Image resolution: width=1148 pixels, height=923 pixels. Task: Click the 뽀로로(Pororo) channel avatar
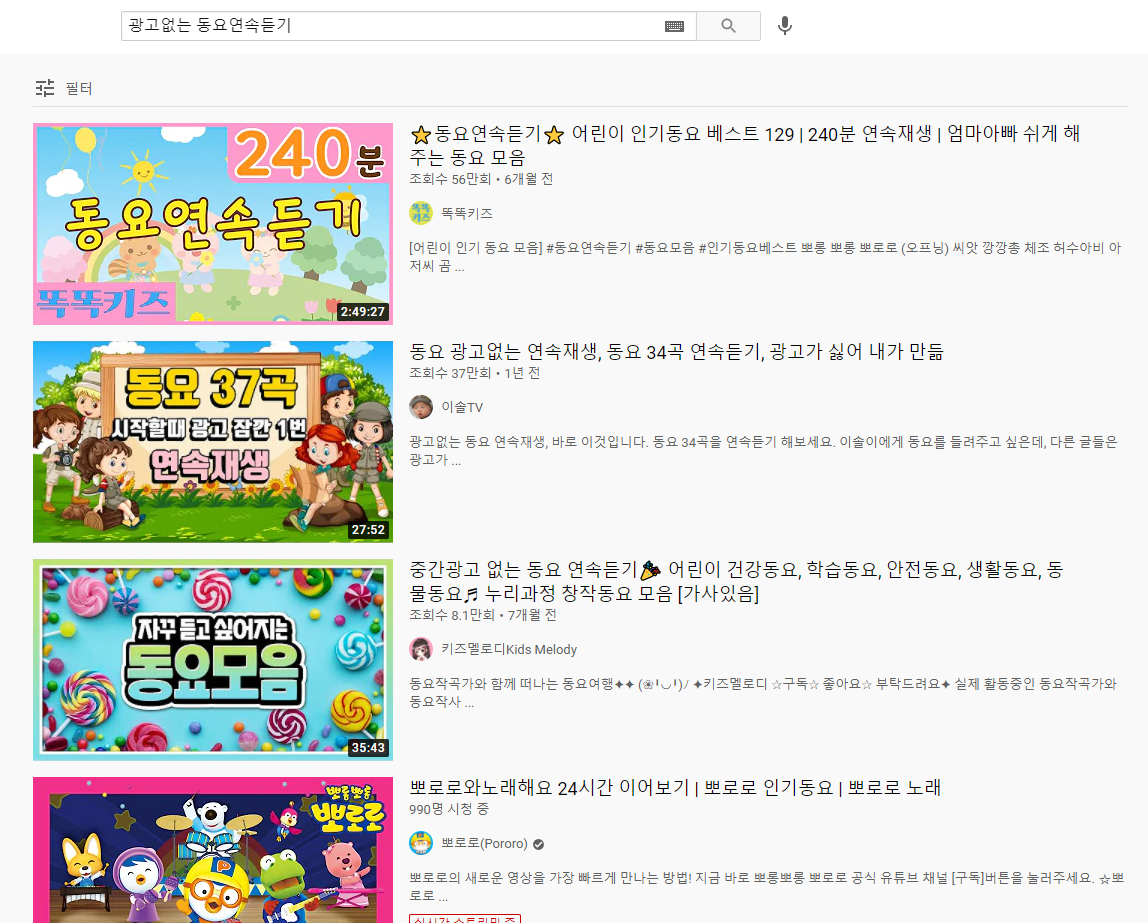(421, 843)
